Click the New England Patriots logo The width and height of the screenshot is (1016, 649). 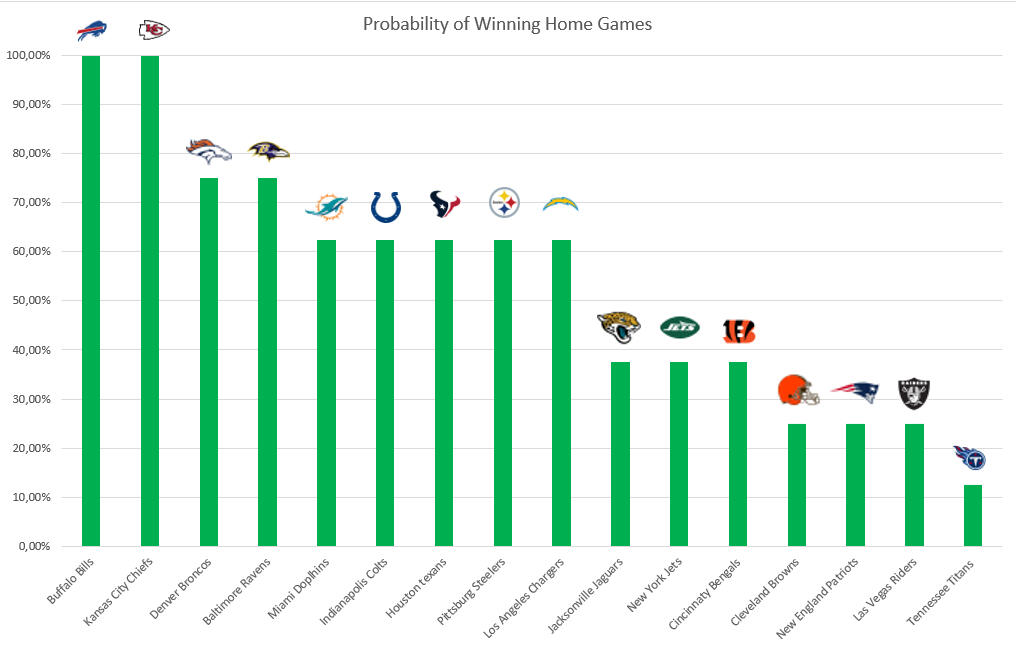click(855, 391)
